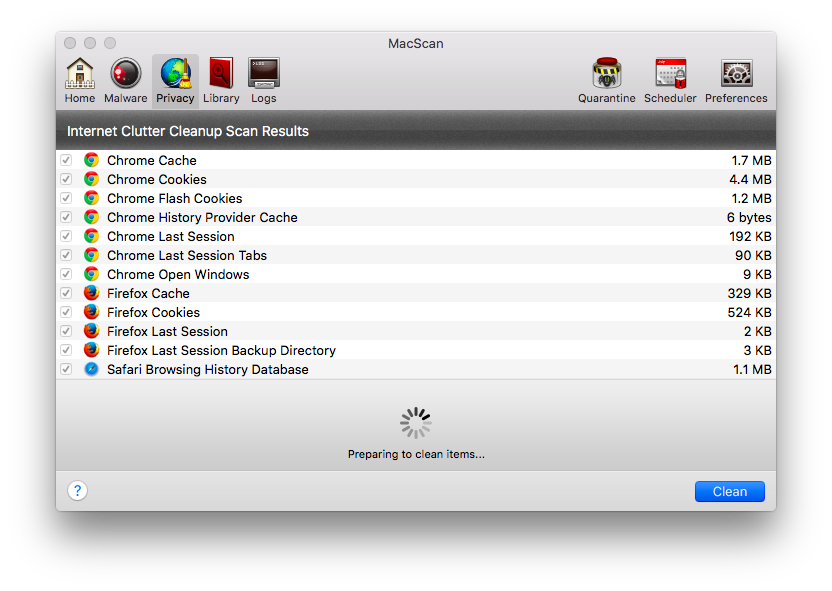The width and height of the screenshot is (832, 591).
Task: Click the 329 KB size value
Action: pos(749,293)
